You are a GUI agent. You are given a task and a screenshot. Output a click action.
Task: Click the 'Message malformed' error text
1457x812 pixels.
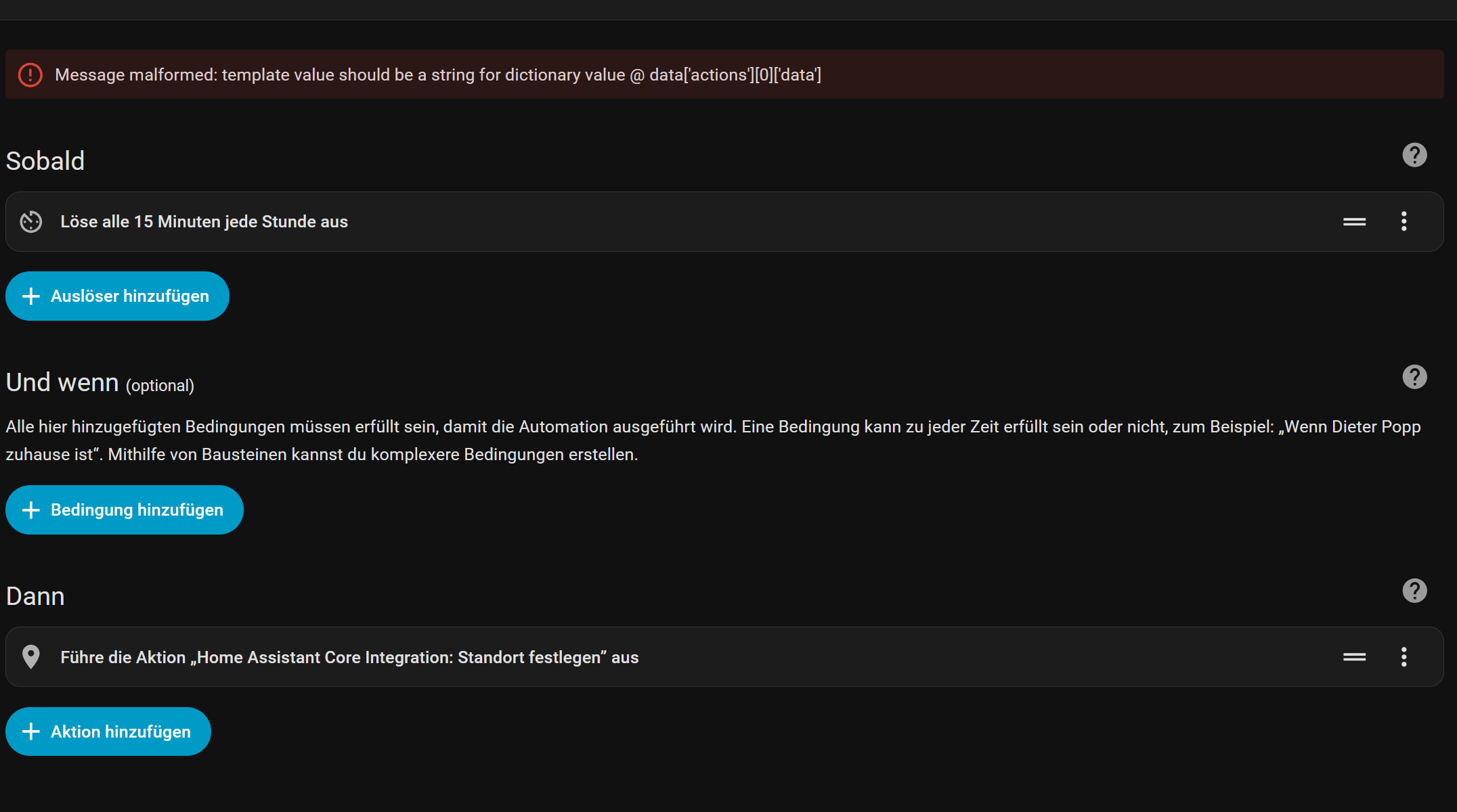point(437,75)
